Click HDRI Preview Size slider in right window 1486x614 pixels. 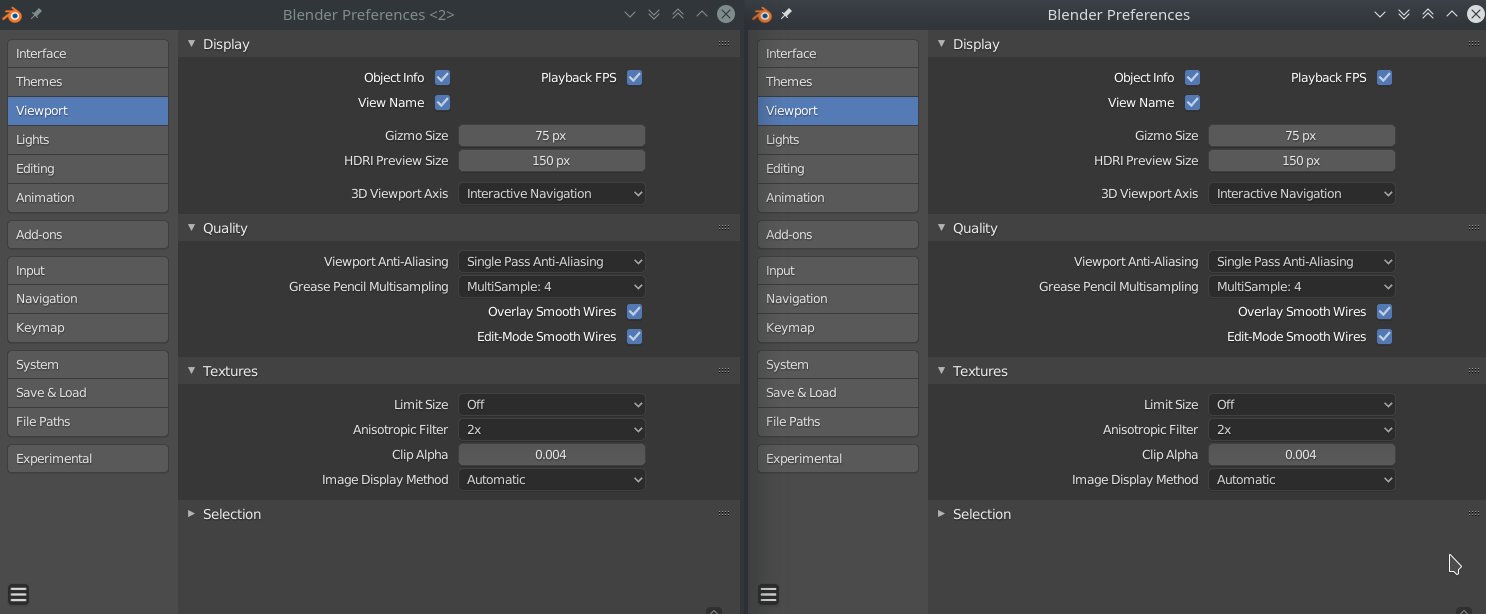(x=1302, y=160)
